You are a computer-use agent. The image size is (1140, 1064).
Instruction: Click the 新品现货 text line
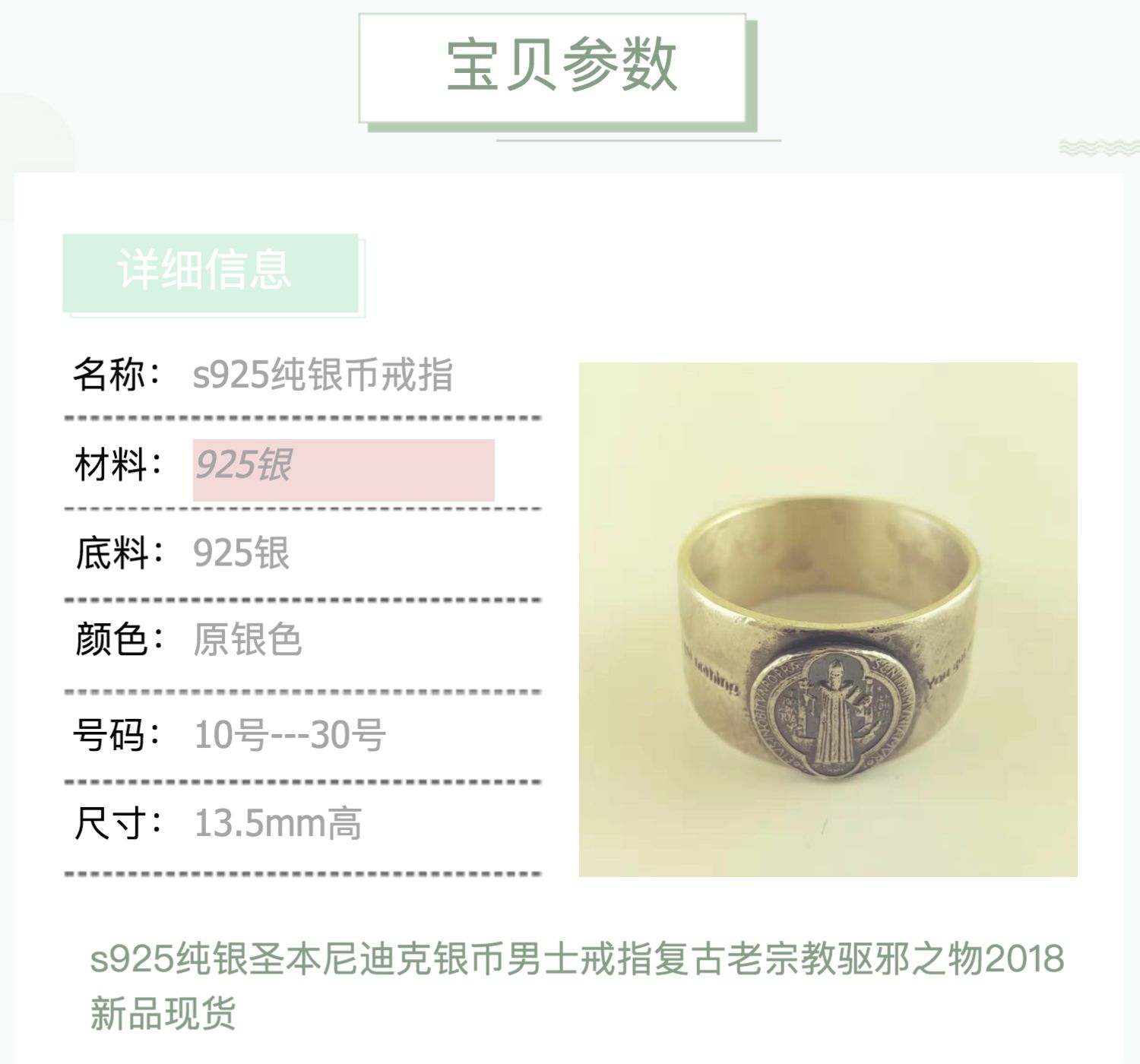[163, 1013]
